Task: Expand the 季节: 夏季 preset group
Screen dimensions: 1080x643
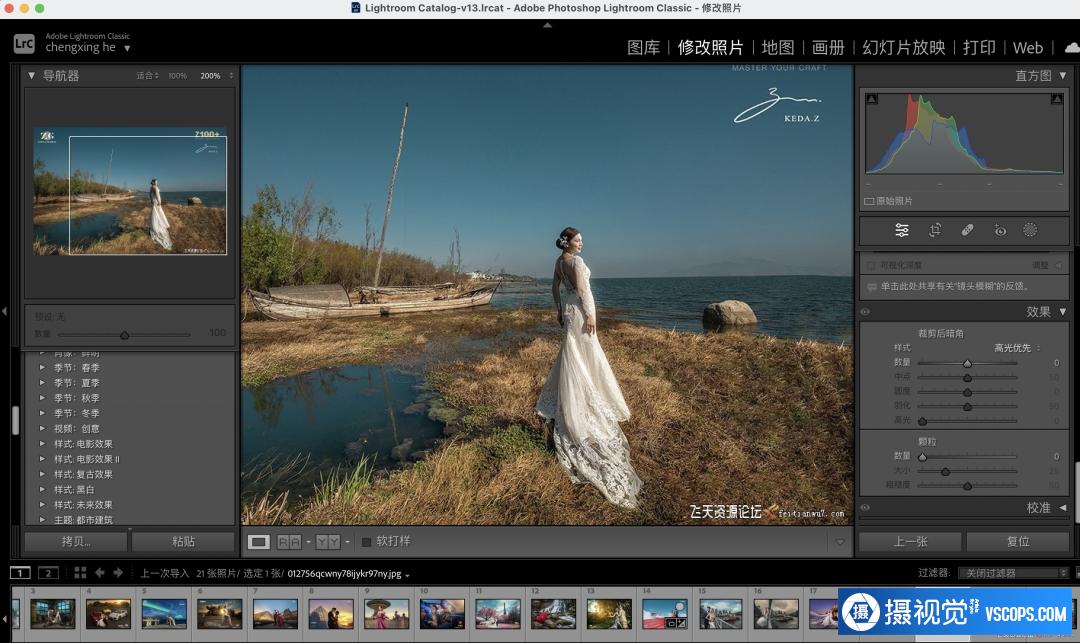Action: tap(42, 383)
